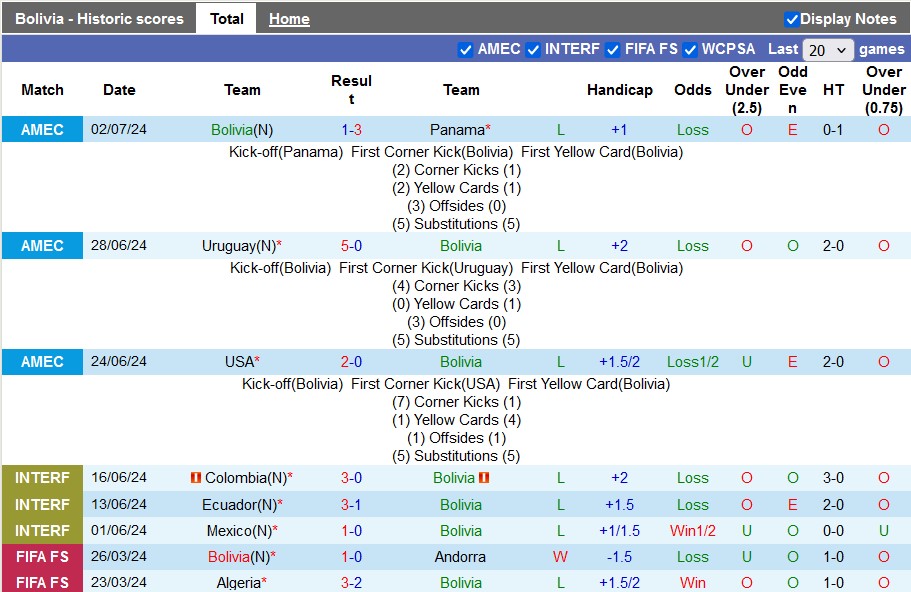Click the red card icon beside Colombia(N)
Viewport: 911px width, 592px height.
(196, 478)
